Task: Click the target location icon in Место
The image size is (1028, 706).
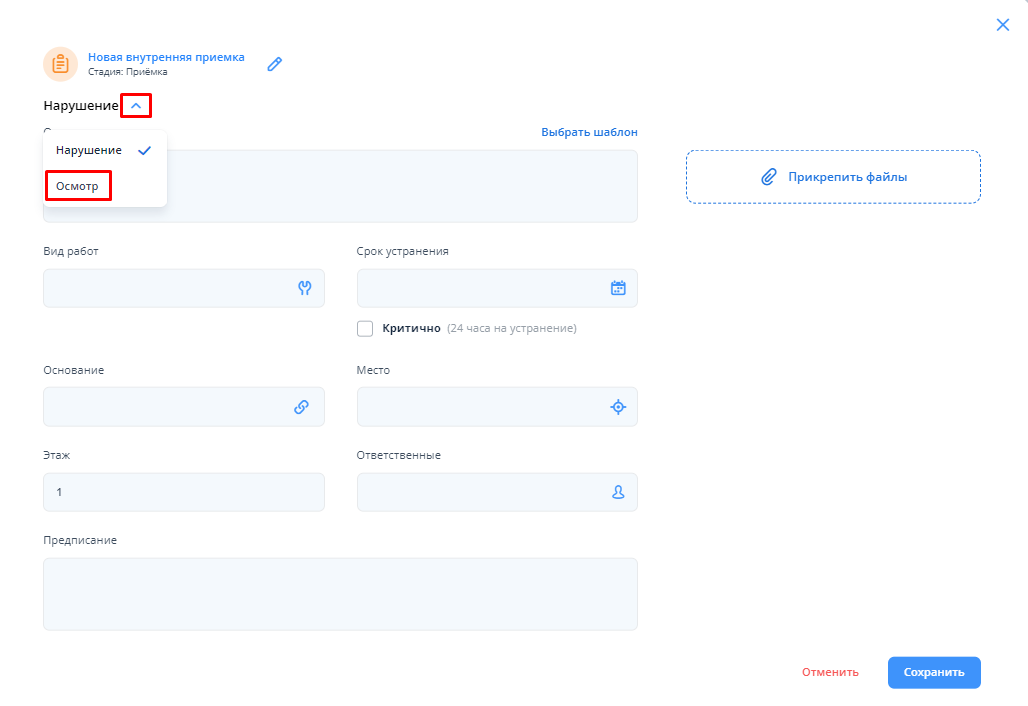Action: tap(618, 407)
